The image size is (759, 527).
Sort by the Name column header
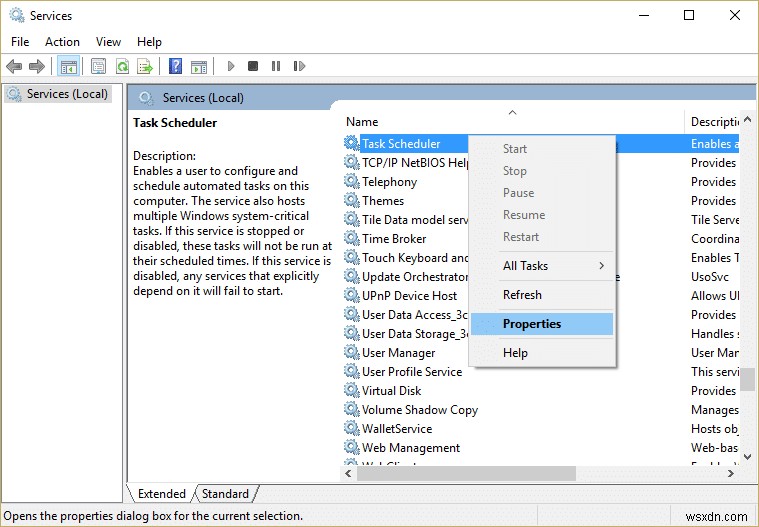[513, 122]
